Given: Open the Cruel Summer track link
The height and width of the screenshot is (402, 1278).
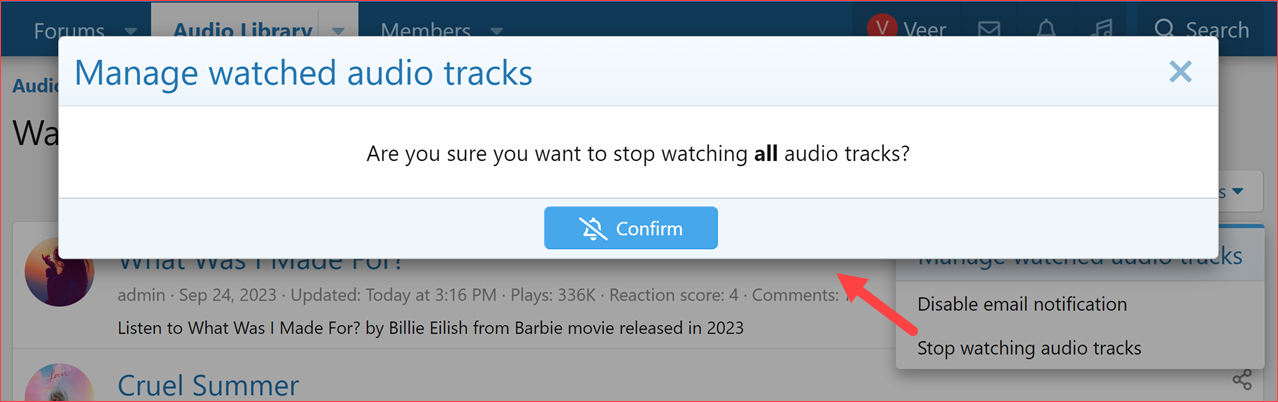Looking at the screenshot, I should tap(208, 385).
